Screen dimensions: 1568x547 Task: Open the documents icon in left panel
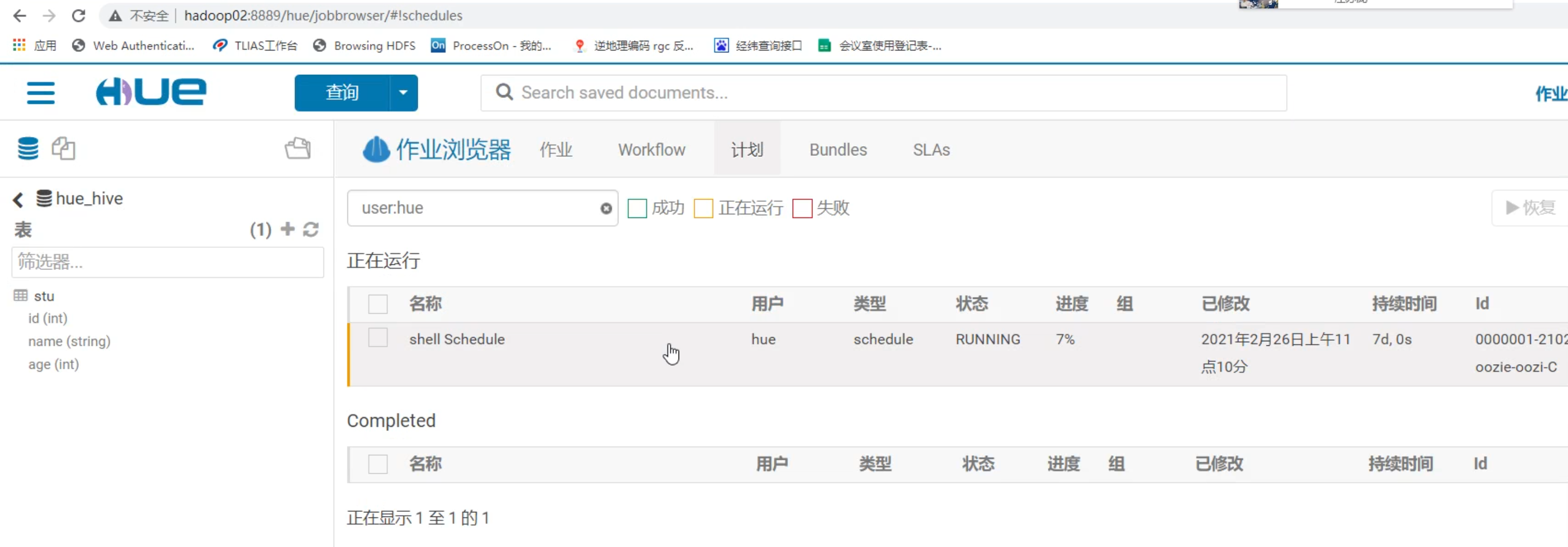click(63, 148)
